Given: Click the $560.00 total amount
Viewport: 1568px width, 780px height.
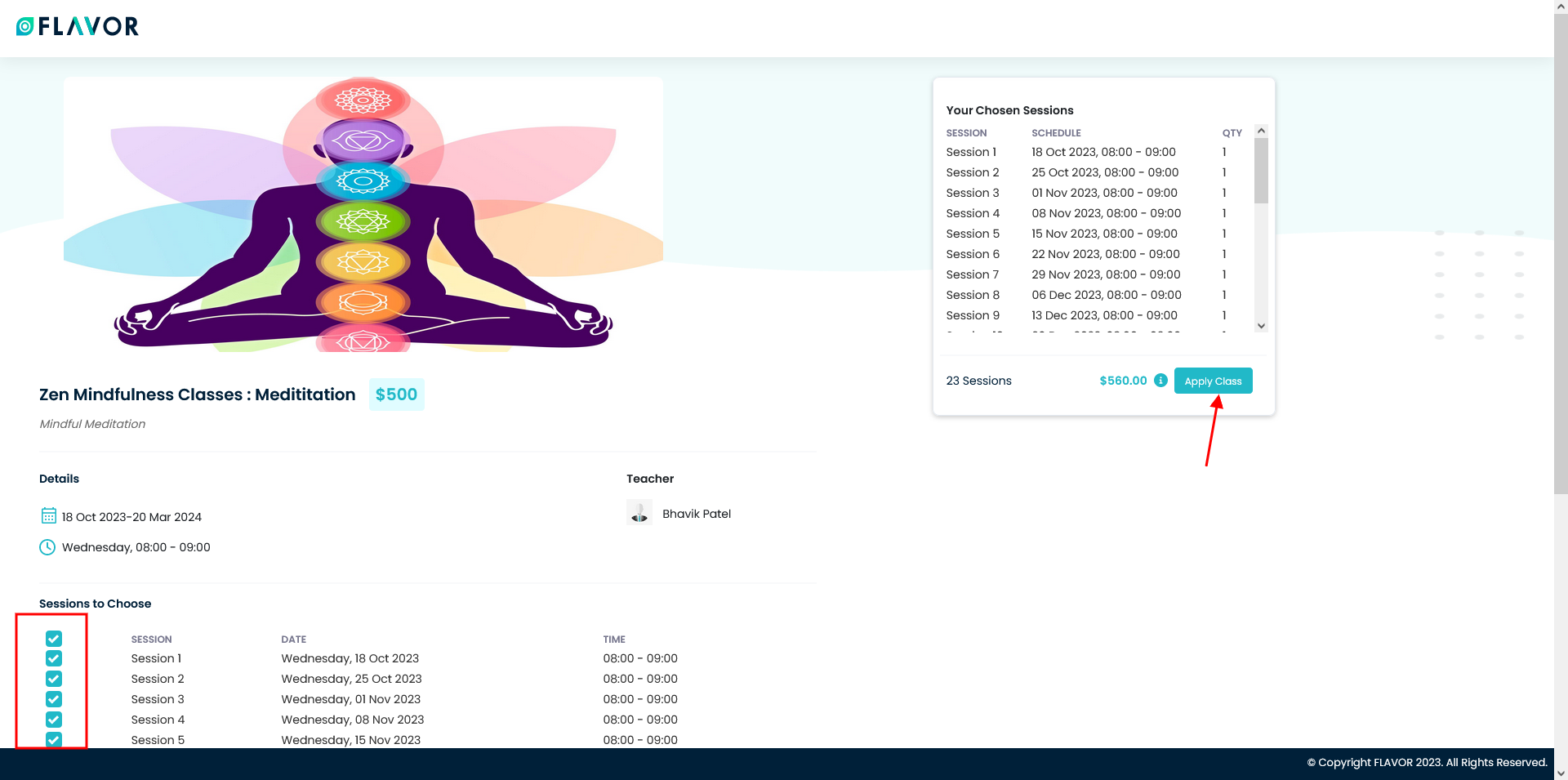Looking at the screenshot, I should (1123, 381).
